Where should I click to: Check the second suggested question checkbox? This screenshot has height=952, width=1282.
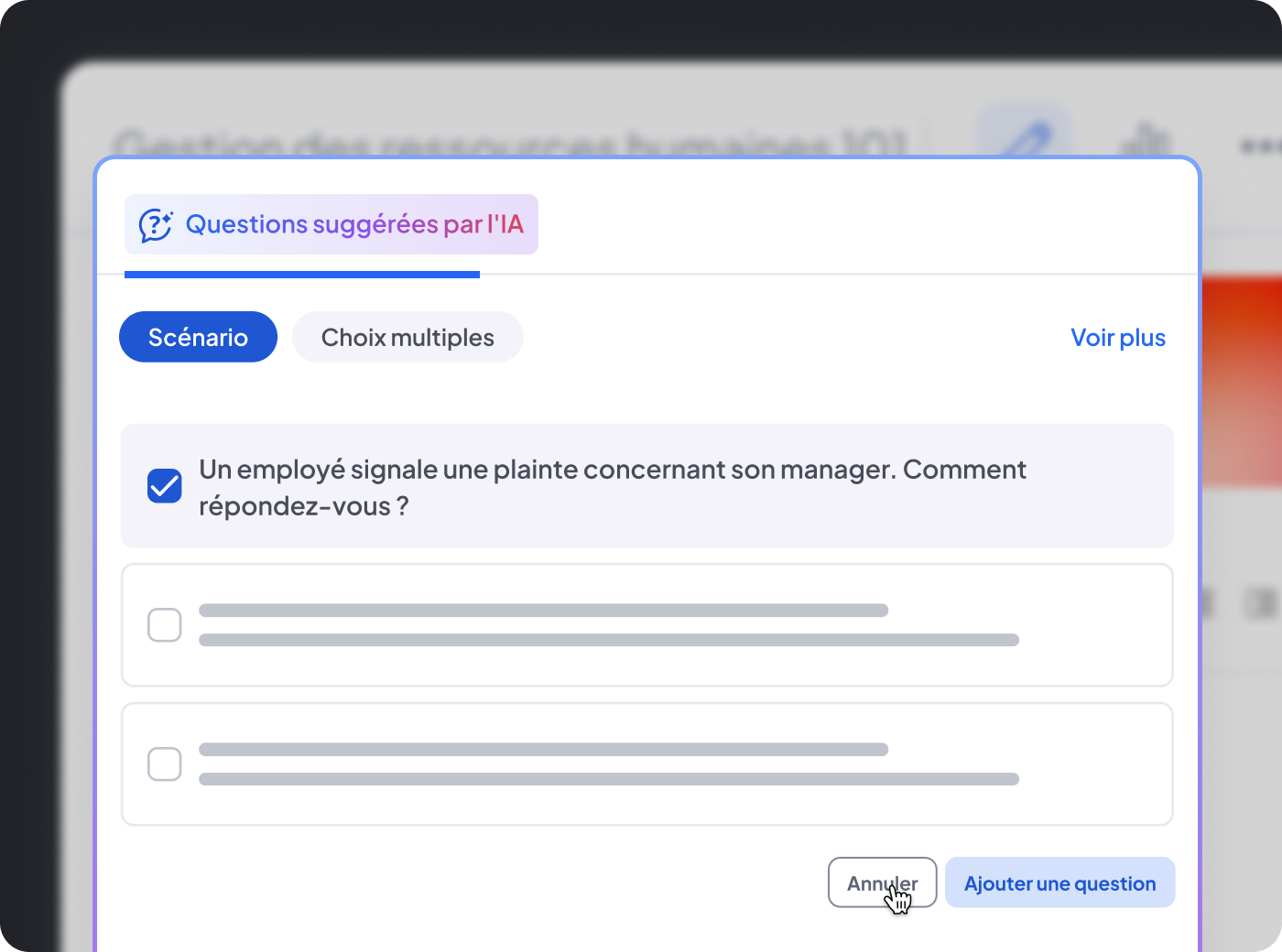coord(165,625)
